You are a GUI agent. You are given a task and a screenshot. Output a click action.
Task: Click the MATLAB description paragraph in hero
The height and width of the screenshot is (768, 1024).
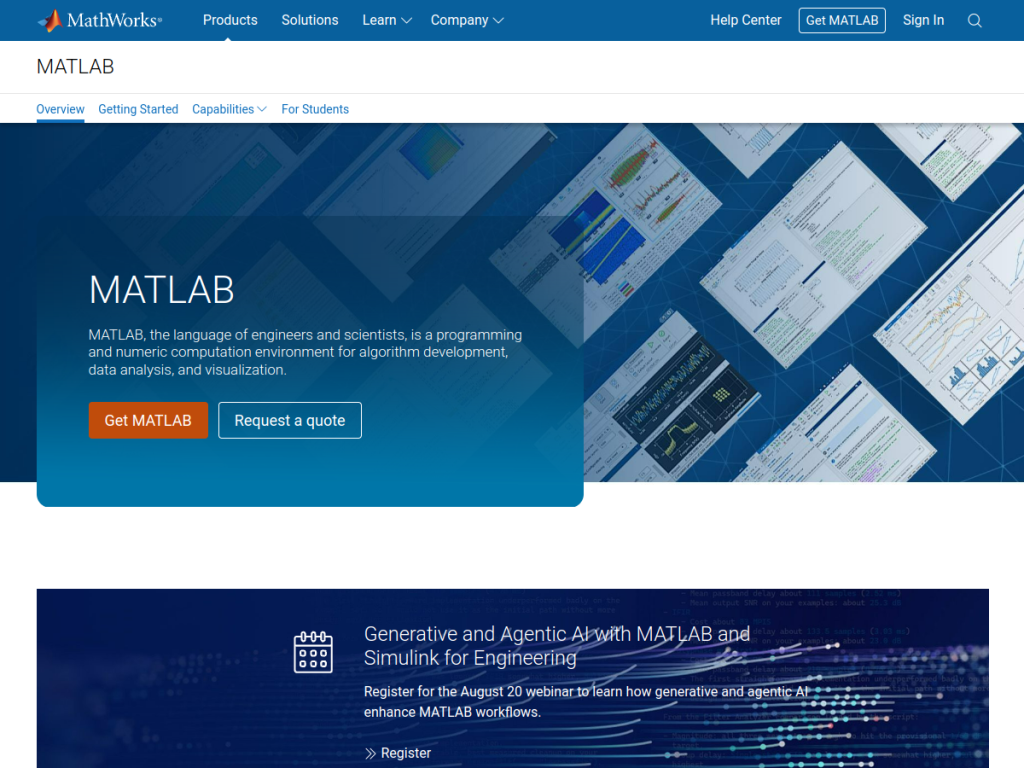[x=305, y=352]
